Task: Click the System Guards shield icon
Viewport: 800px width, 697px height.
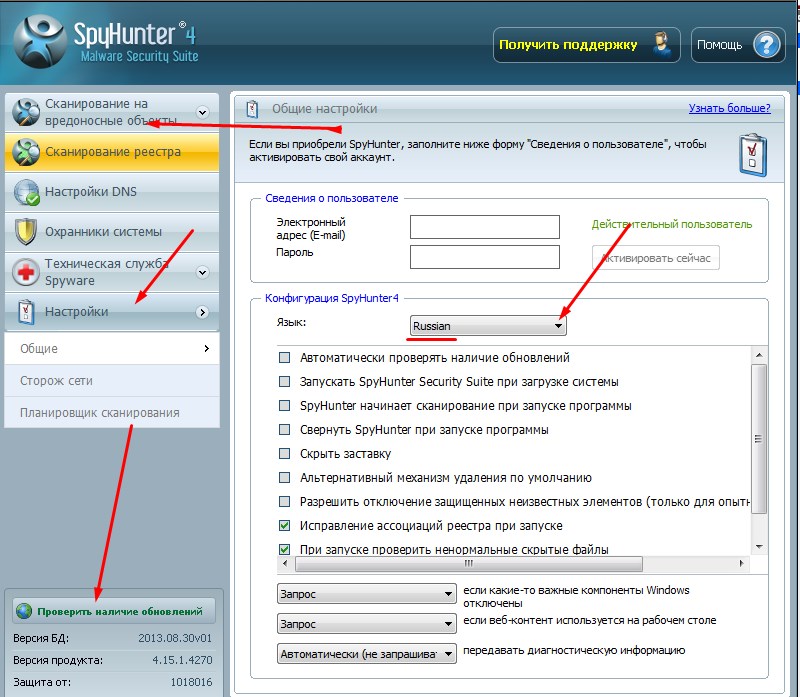Action: tap(26, 232)
